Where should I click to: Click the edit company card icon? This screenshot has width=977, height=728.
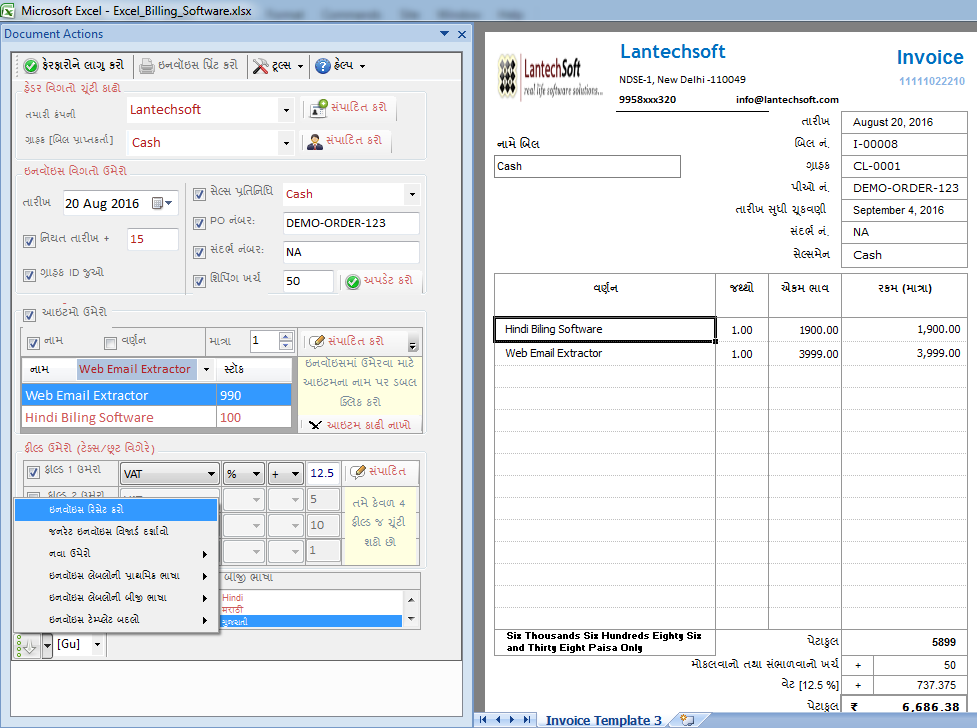coord(318,108)
